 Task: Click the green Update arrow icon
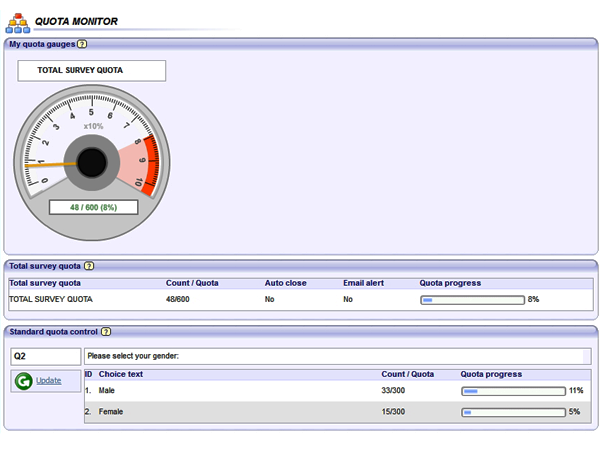pos(23,380)
